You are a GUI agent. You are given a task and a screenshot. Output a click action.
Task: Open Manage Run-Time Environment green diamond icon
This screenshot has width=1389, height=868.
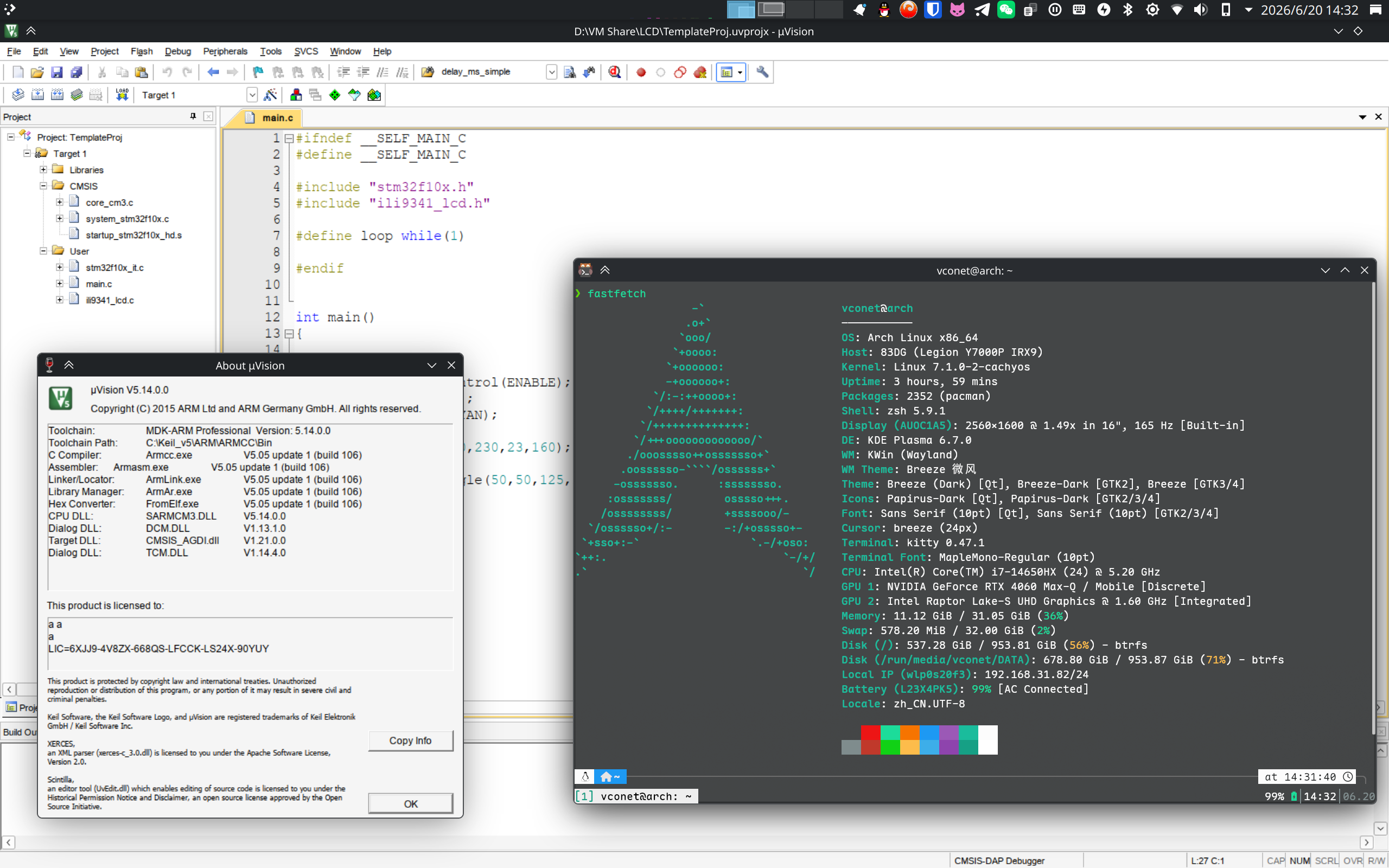coord(335,95)
